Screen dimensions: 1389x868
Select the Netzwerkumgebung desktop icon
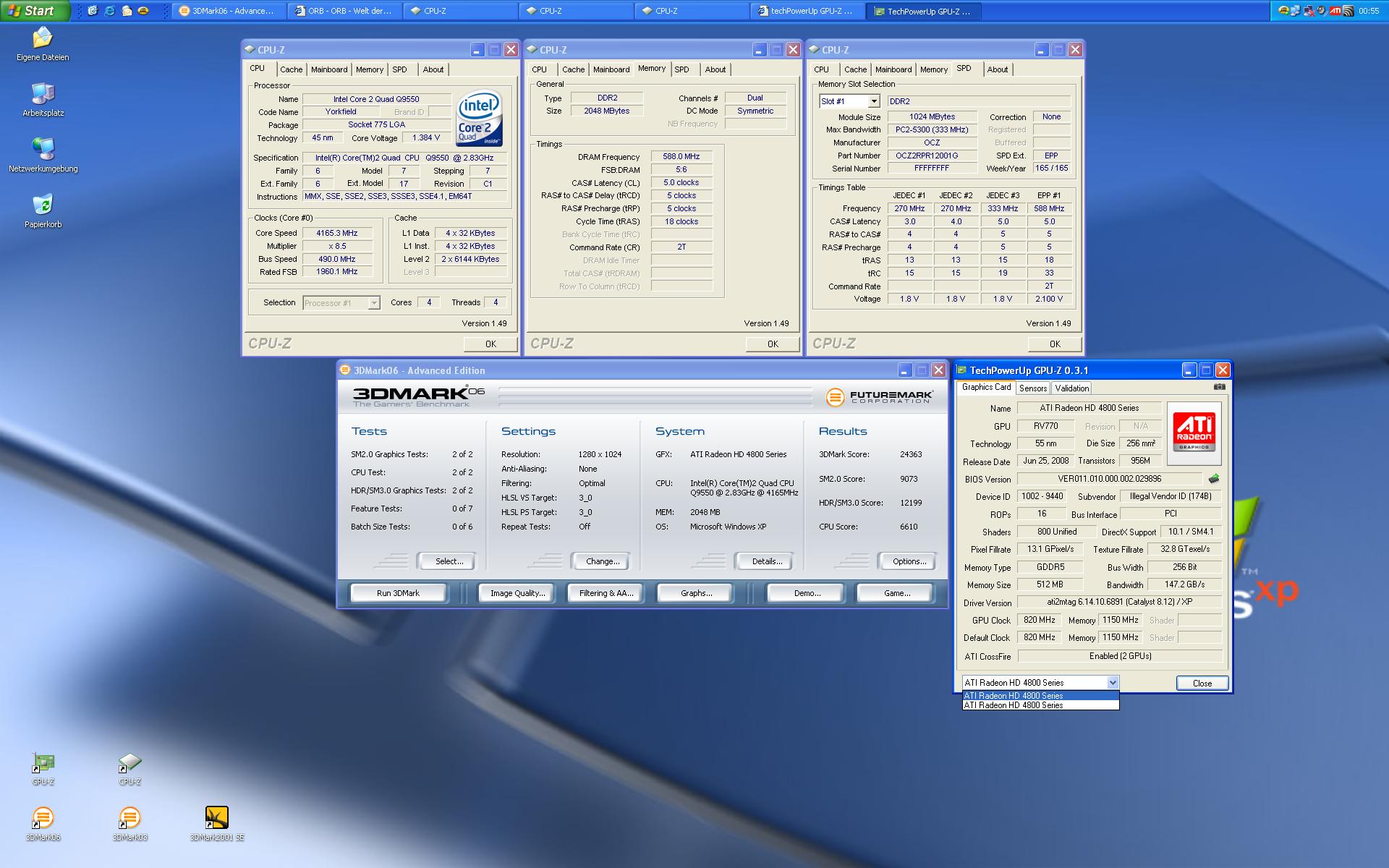click(43, 155)
